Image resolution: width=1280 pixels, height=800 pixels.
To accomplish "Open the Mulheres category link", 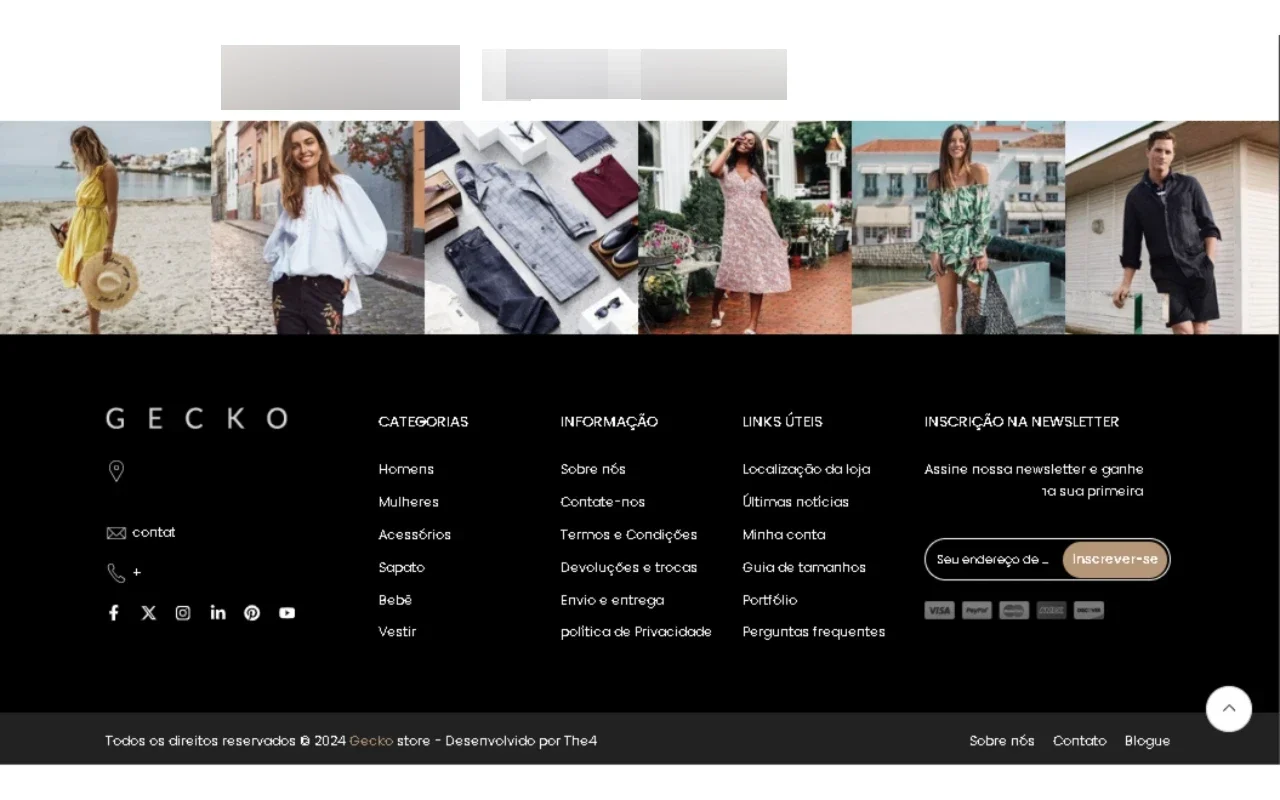I will [x=408, y=502].
